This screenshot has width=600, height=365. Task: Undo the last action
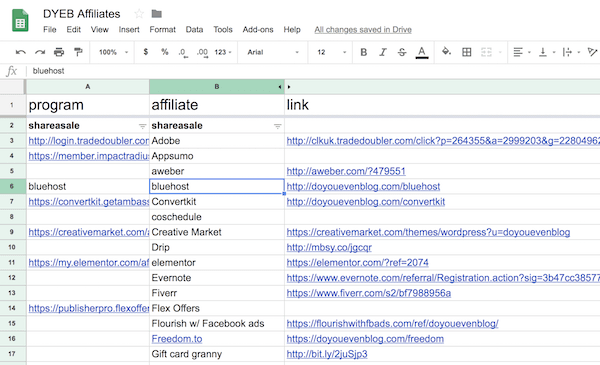(21, 52)
